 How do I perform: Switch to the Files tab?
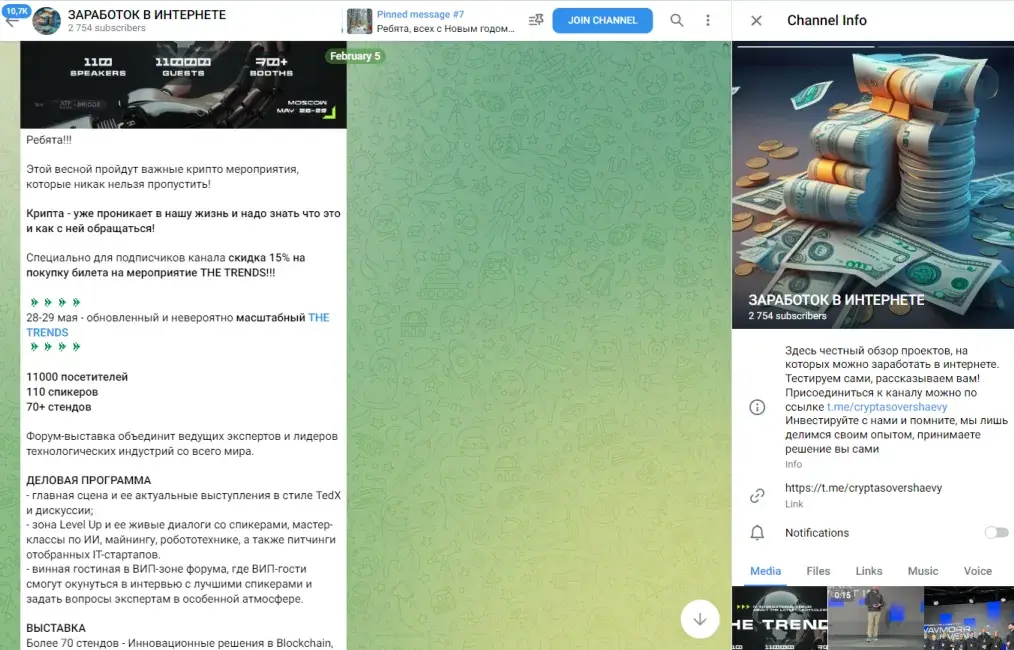(x=818, y=571)
